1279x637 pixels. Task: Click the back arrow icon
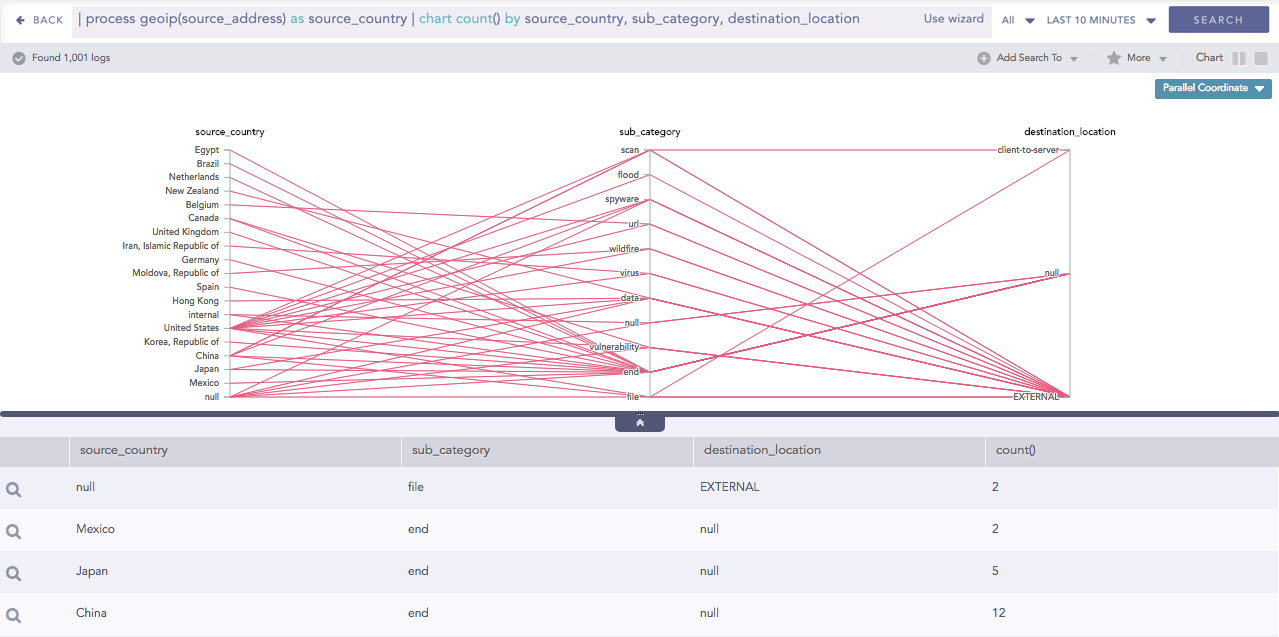coord(20,20)
